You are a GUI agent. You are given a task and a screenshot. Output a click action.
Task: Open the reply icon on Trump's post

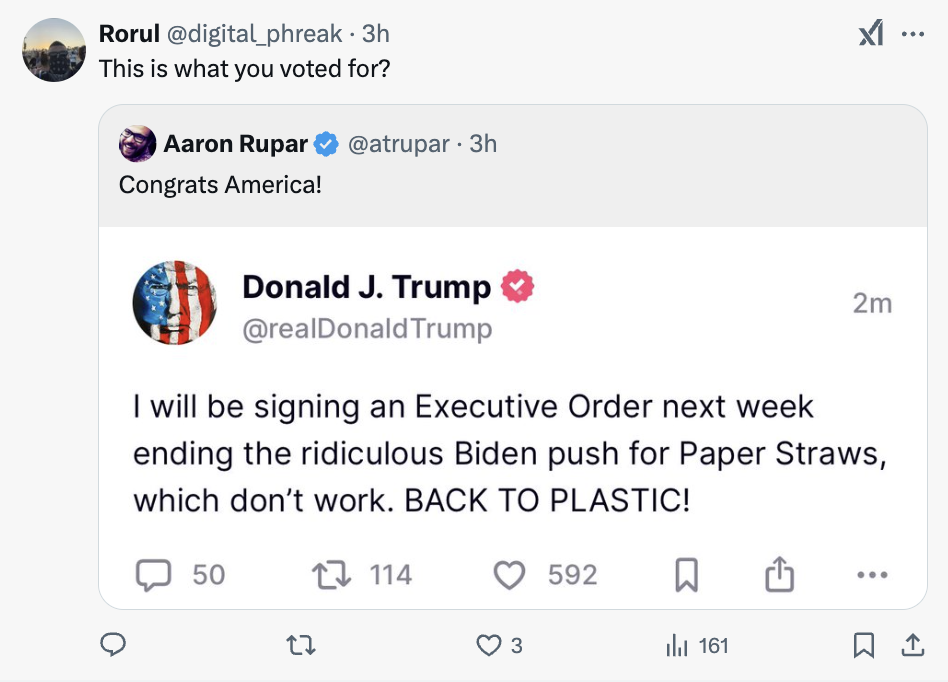click(x=155, y=574)
